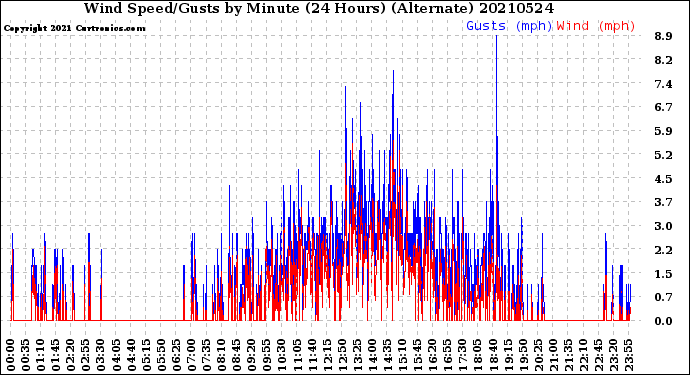Click the 7.4 y-axis label
690x375 pixels.
pos(664,84)
